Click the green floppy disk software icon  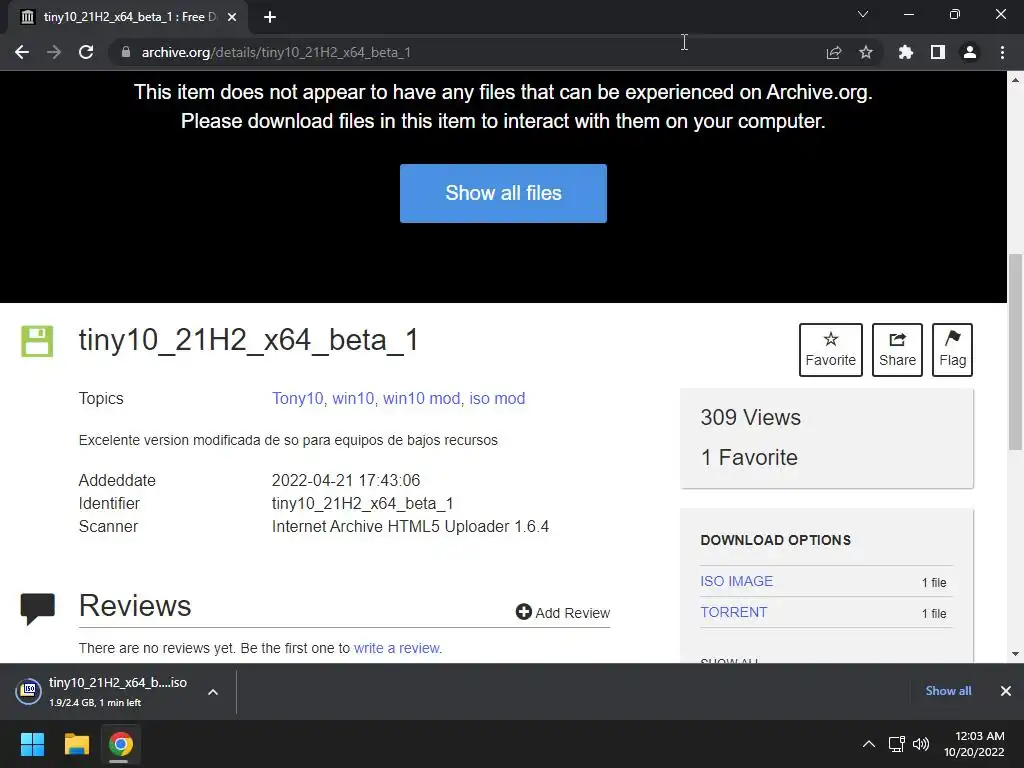[37, 341]
